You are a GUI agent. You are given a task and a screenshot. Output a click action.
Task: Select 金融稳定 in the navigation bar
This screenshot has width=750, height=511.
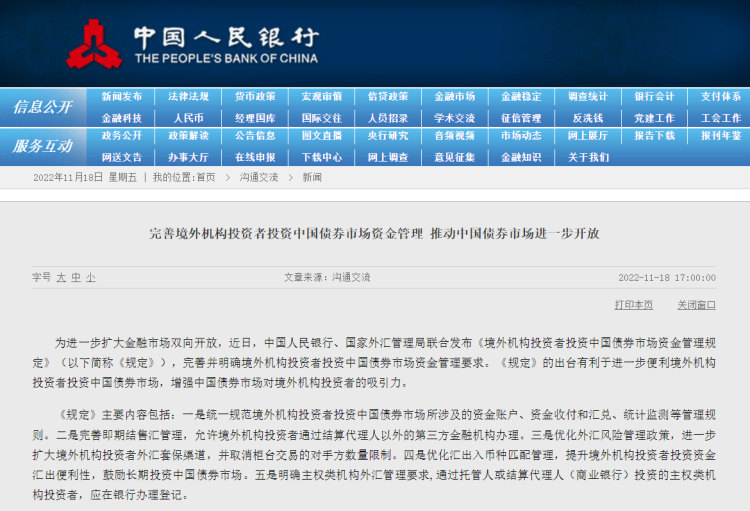521,97
